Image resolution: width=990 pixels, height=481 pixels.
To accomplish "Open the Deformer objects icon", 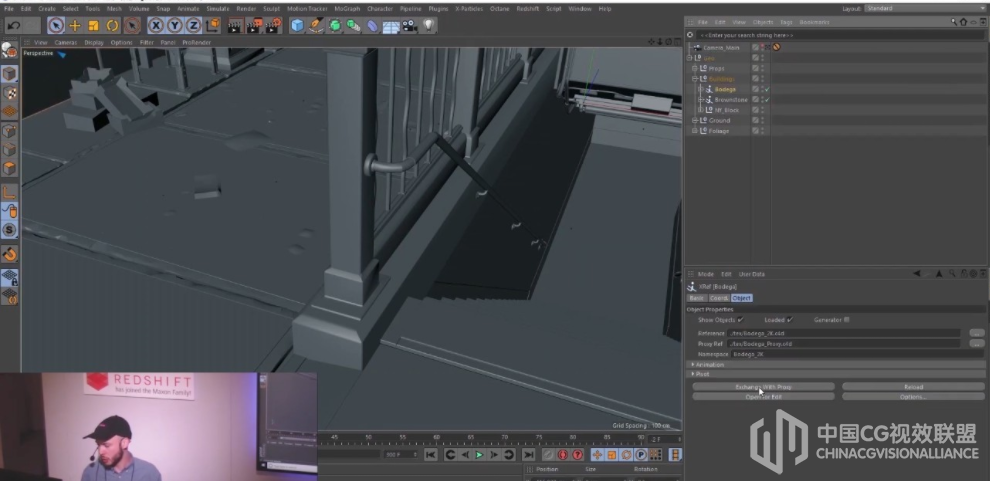I will [x=373, y=25].
